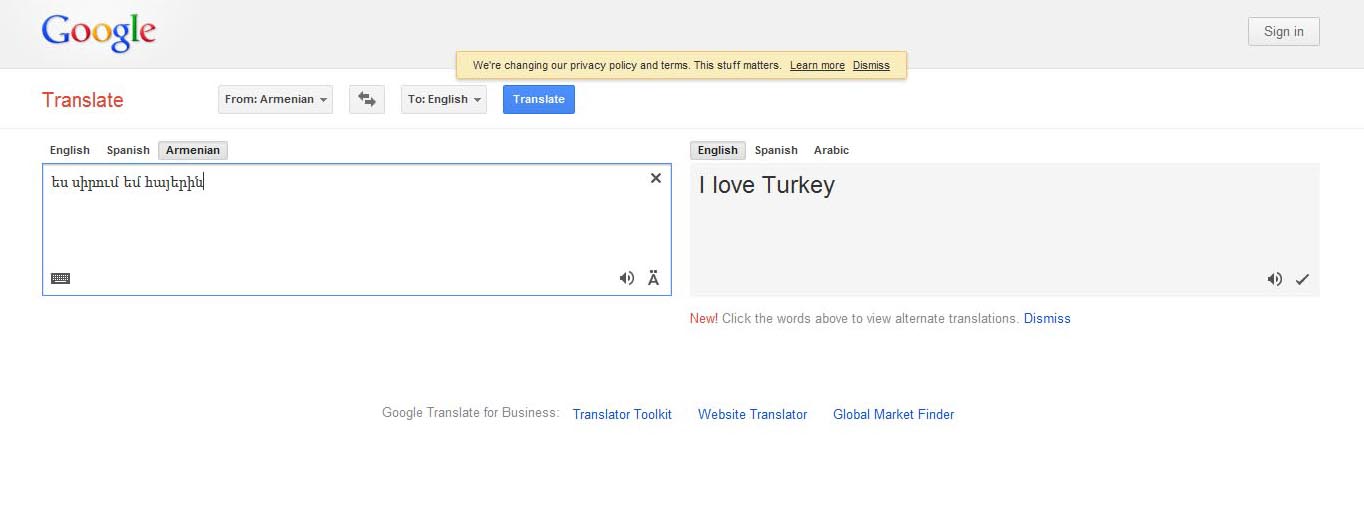Rate translation with the checkmark icon
1364x520 pixels.
click(1302, 279)
